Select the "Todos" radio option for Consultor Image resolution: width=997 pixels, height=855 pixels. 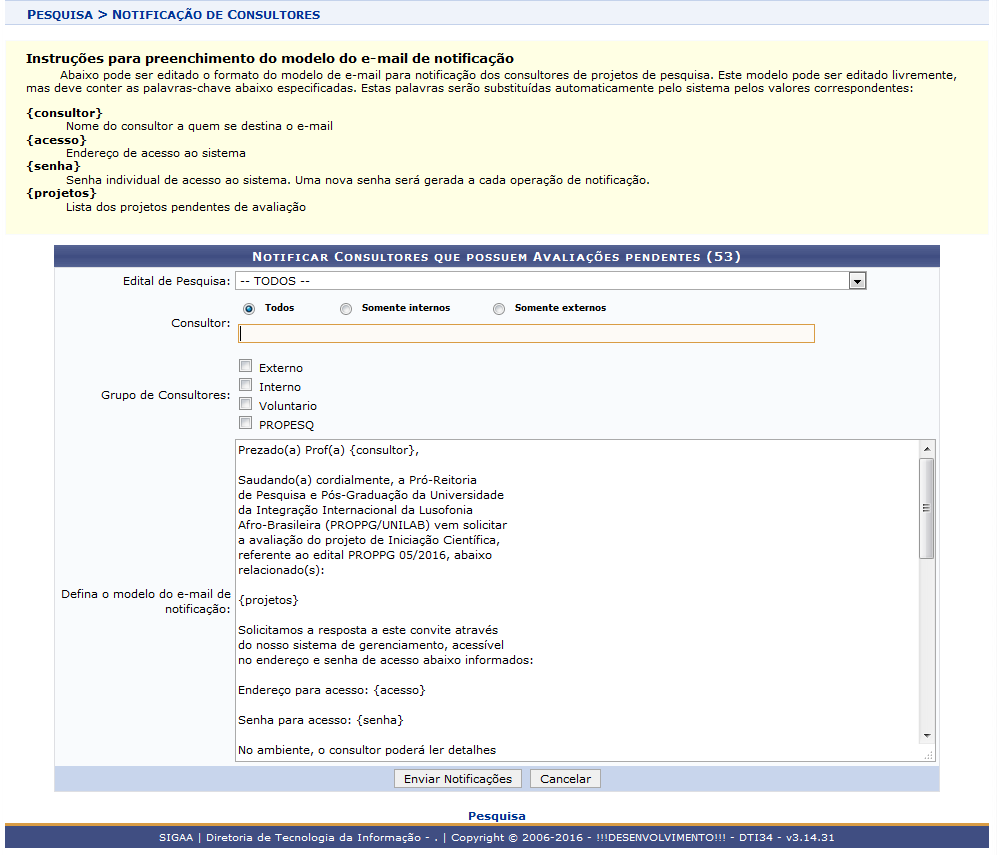pyautogui.click(x=247, y=309)
